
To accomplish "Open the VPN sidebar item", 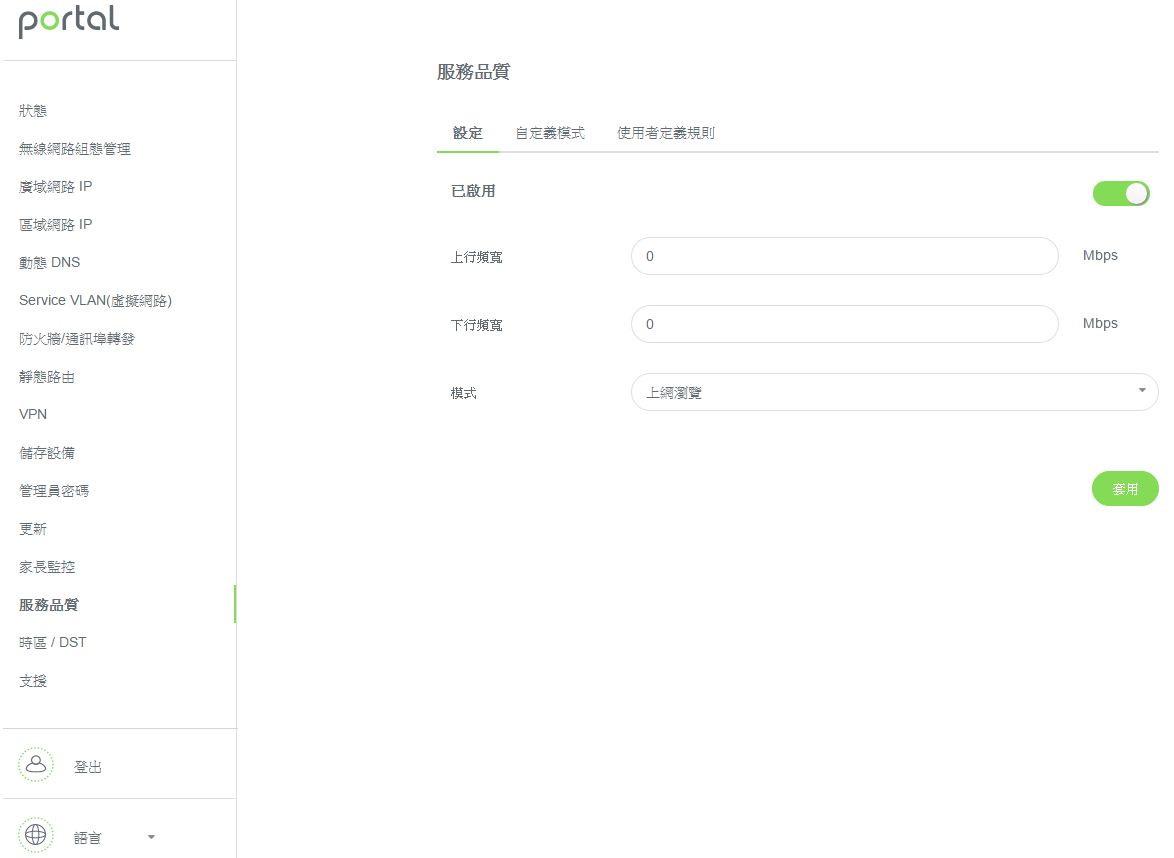I will [33, 415].
